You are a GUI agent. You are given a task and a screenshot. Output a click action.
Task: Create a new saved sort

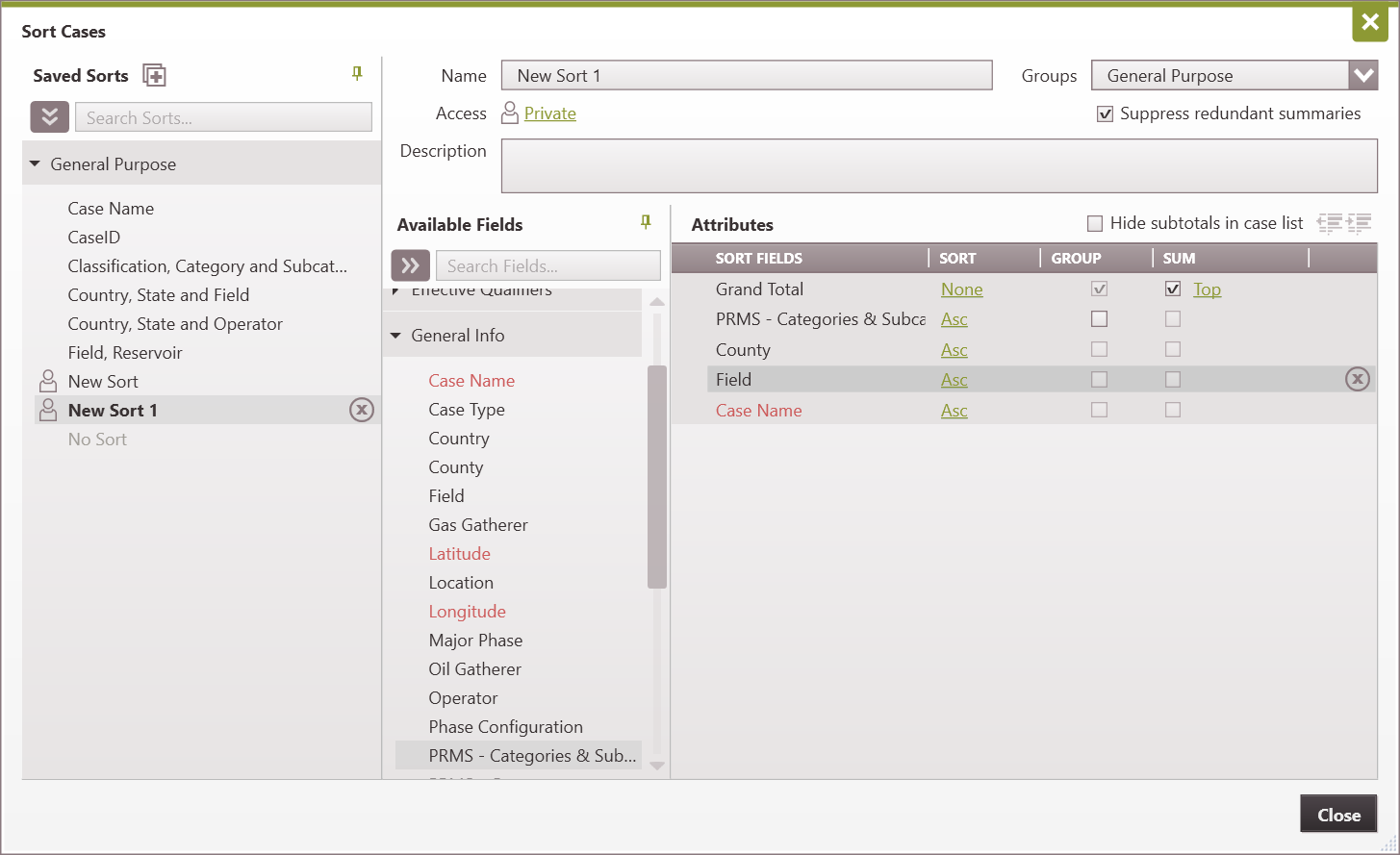[154, 74]
